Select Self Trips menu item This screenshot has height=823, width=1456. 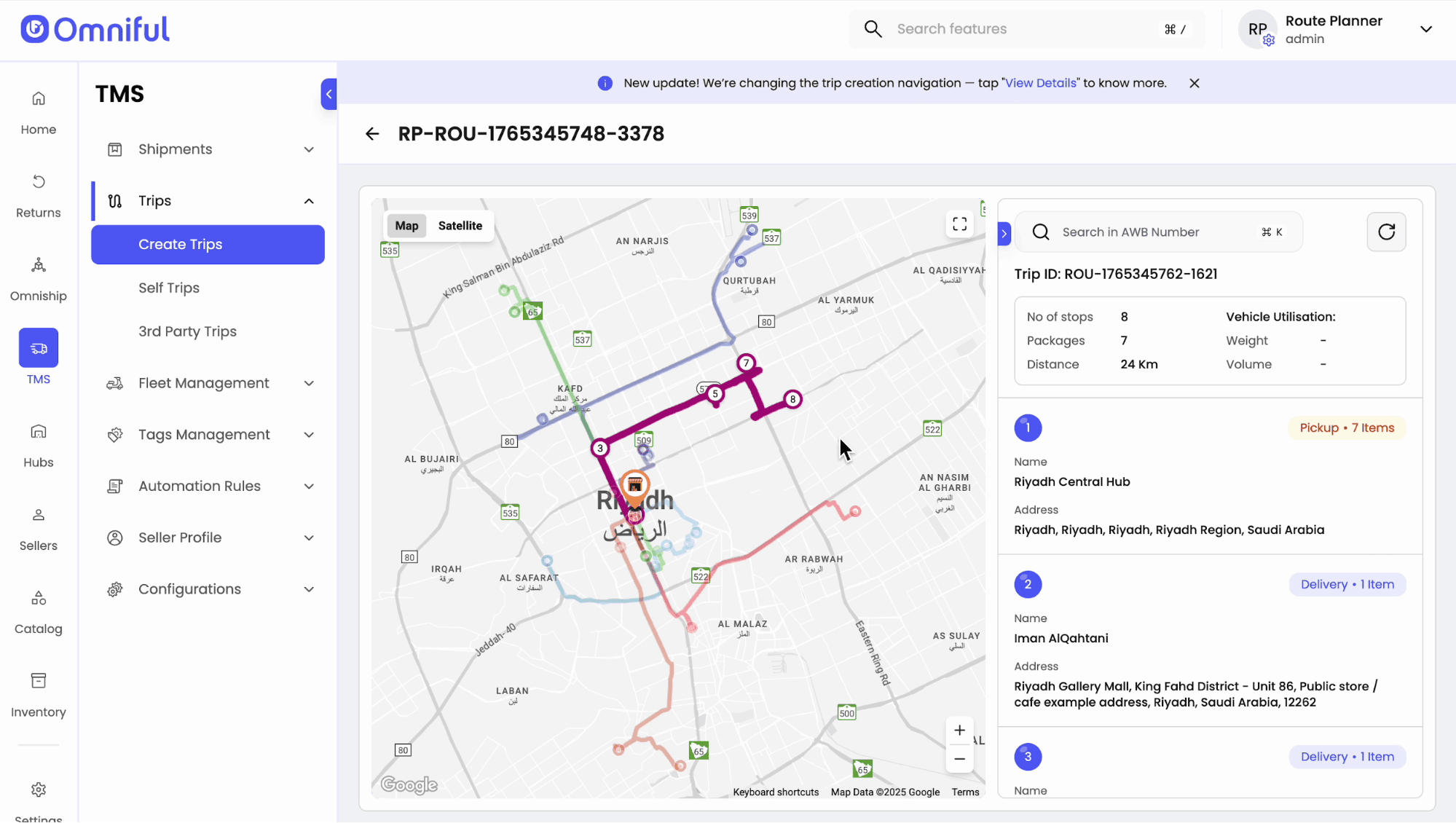pos(169,288)
